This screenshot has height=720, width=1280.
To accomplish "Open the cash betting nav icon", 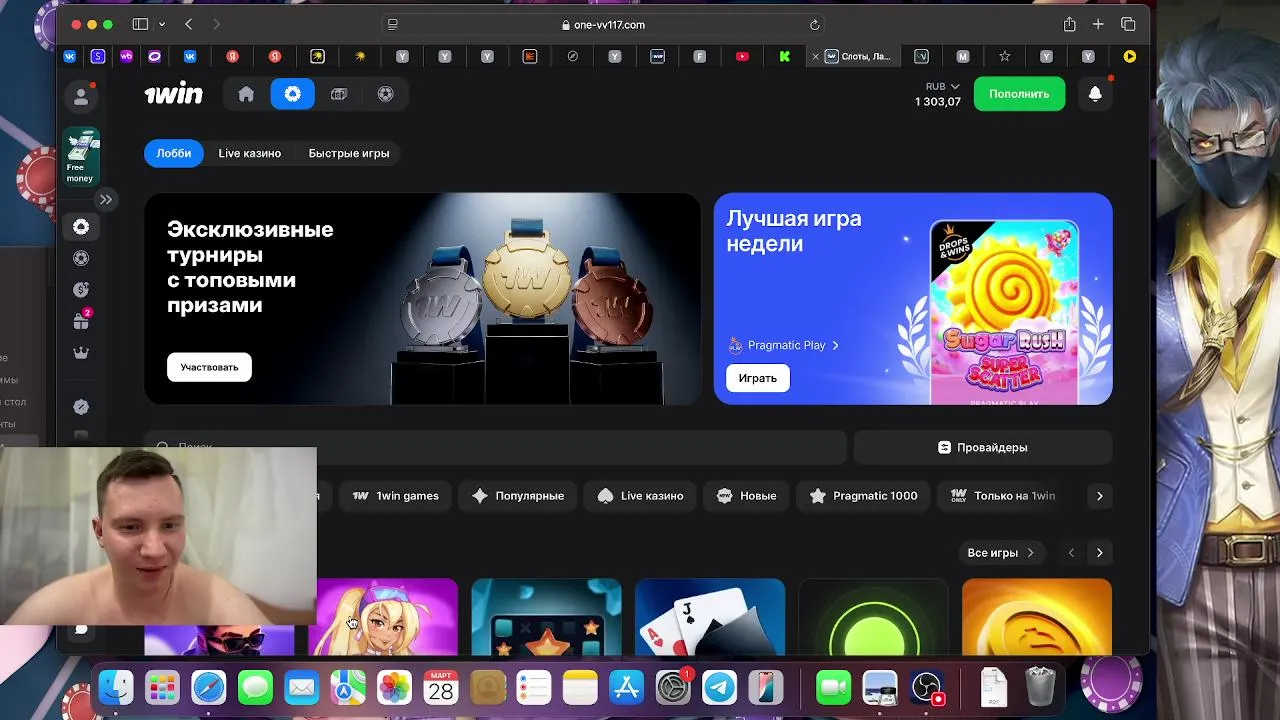I will pos(339,94).
